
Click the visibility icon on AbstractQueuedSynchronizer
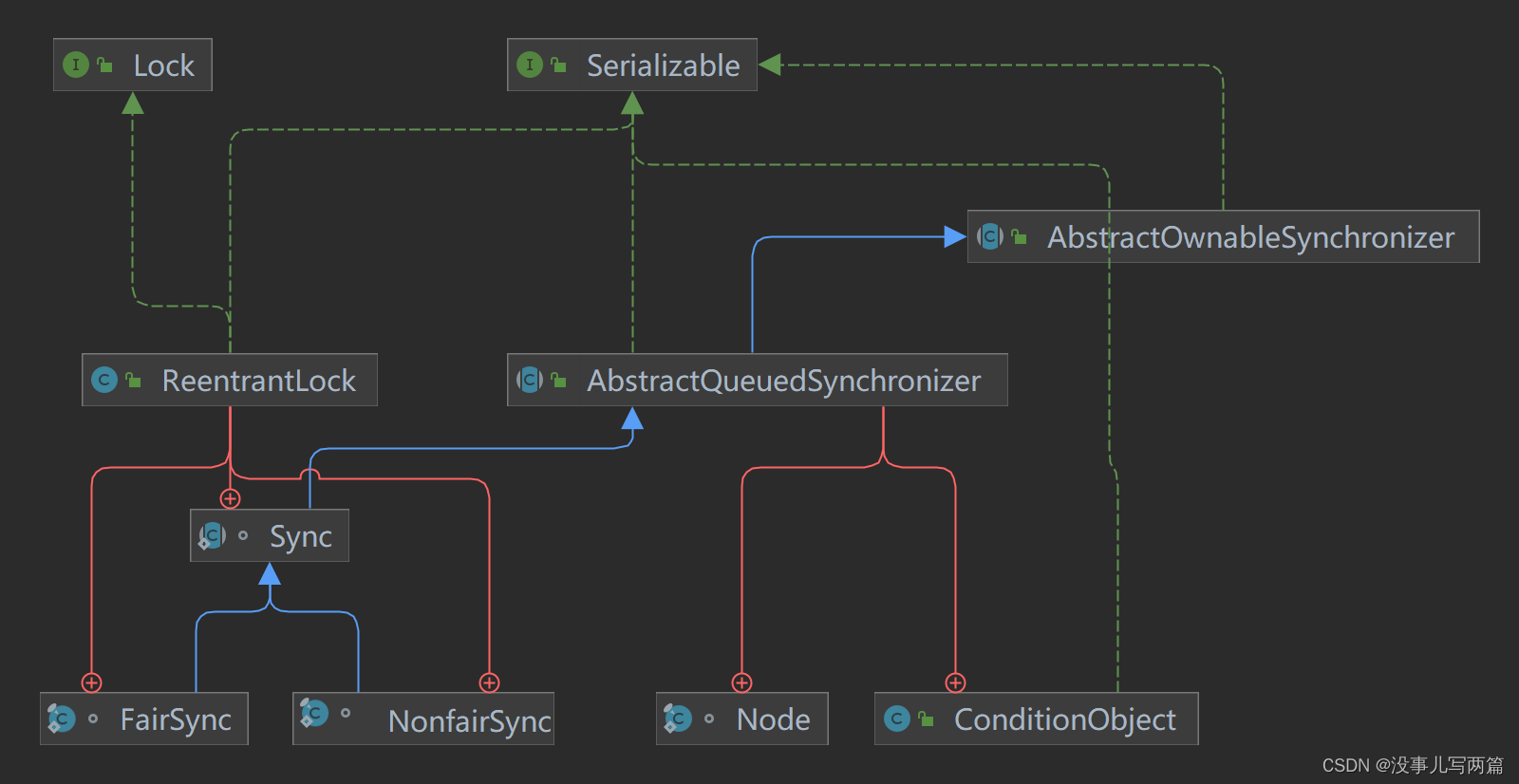558,380
